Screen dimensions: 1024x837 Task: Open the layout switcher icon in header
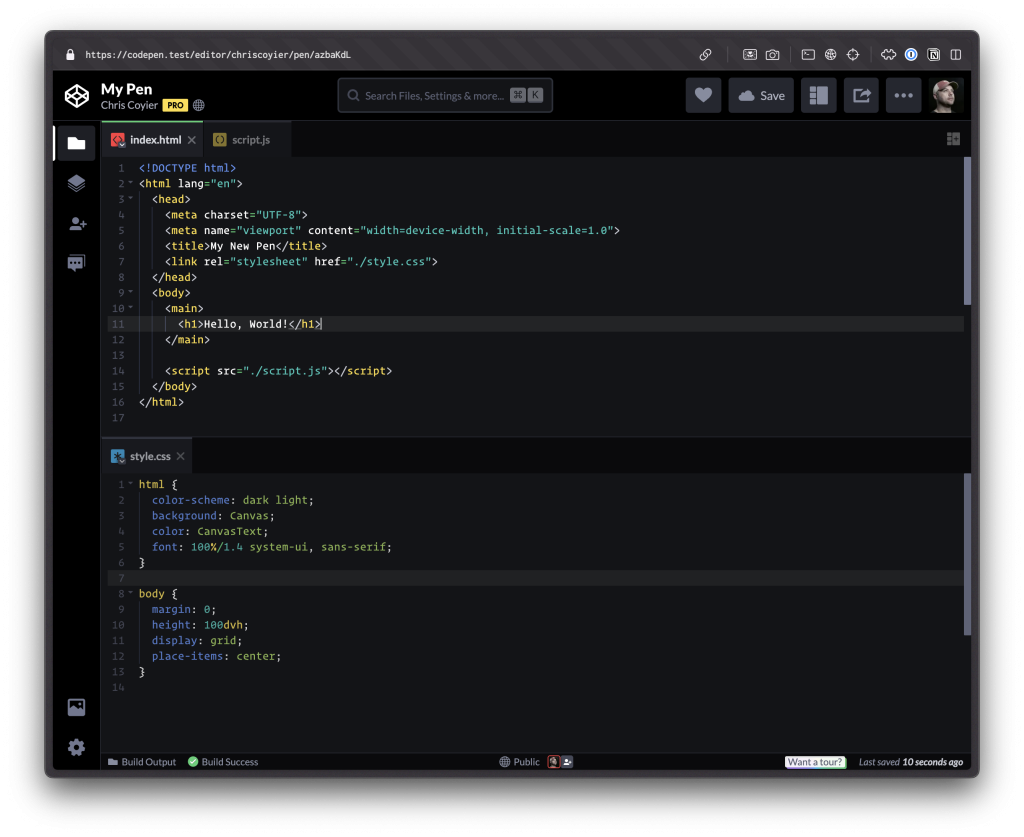tap(818, 96)
